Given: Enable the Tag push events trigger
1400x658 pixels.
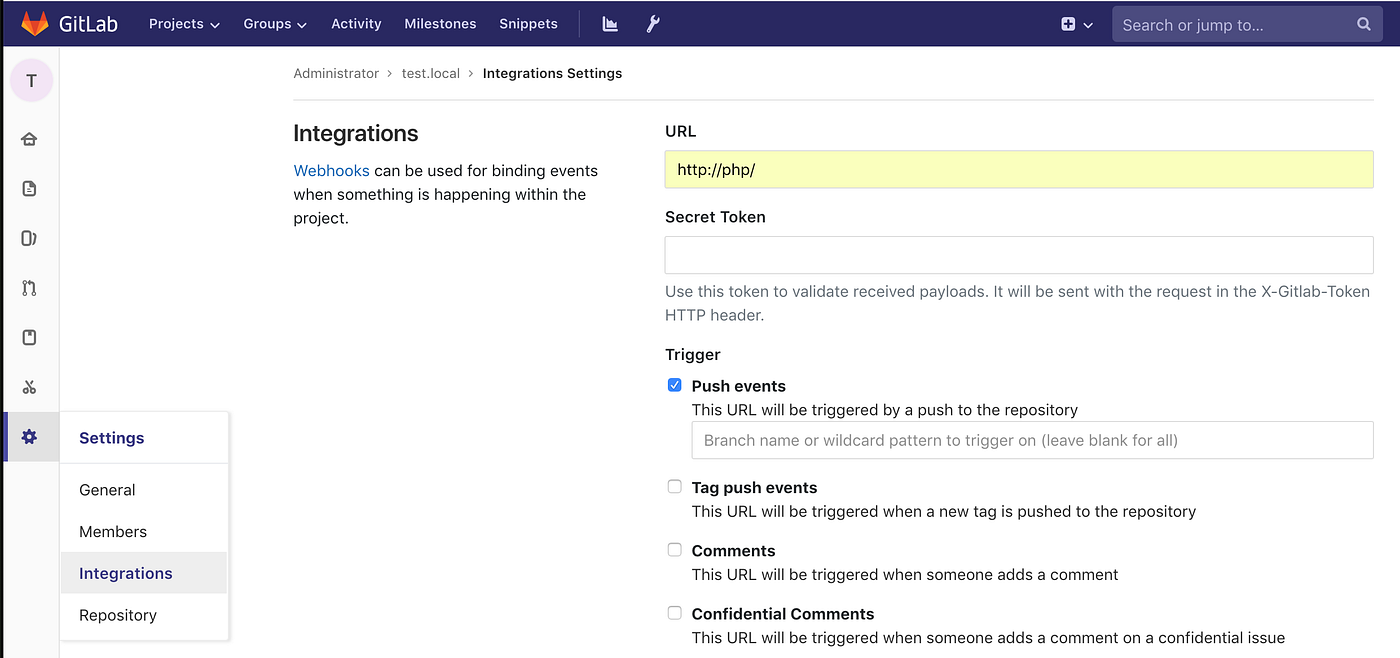Looking at the screenshot, I should [674, 486].
